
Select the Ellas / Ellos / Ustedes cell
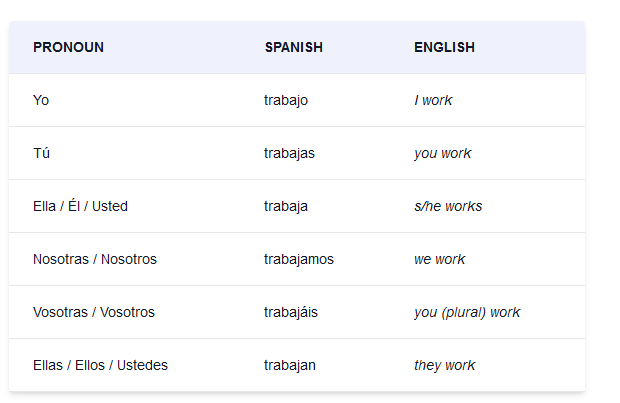pyautogui.click(x=100, y=365)
